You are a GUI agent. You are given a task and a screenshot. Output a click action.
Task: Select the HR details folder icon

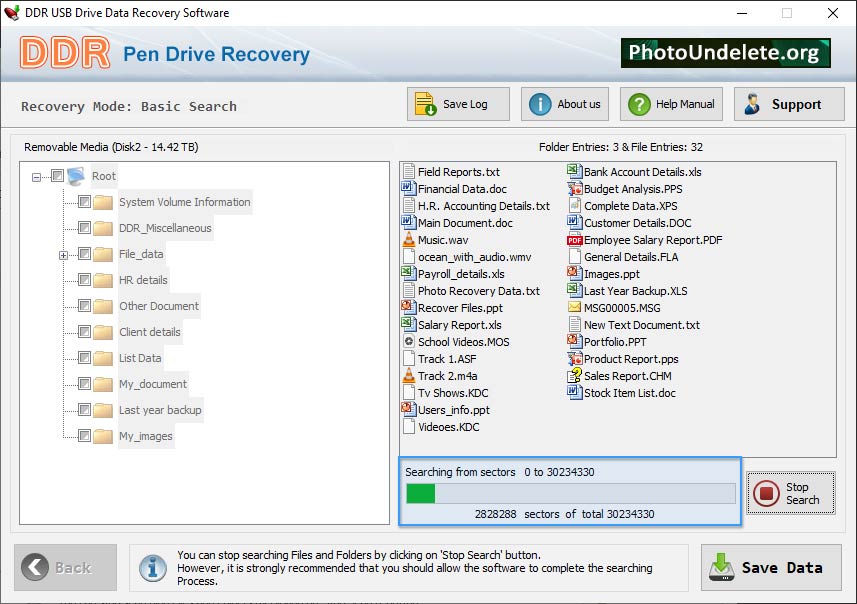click(103, 280)
